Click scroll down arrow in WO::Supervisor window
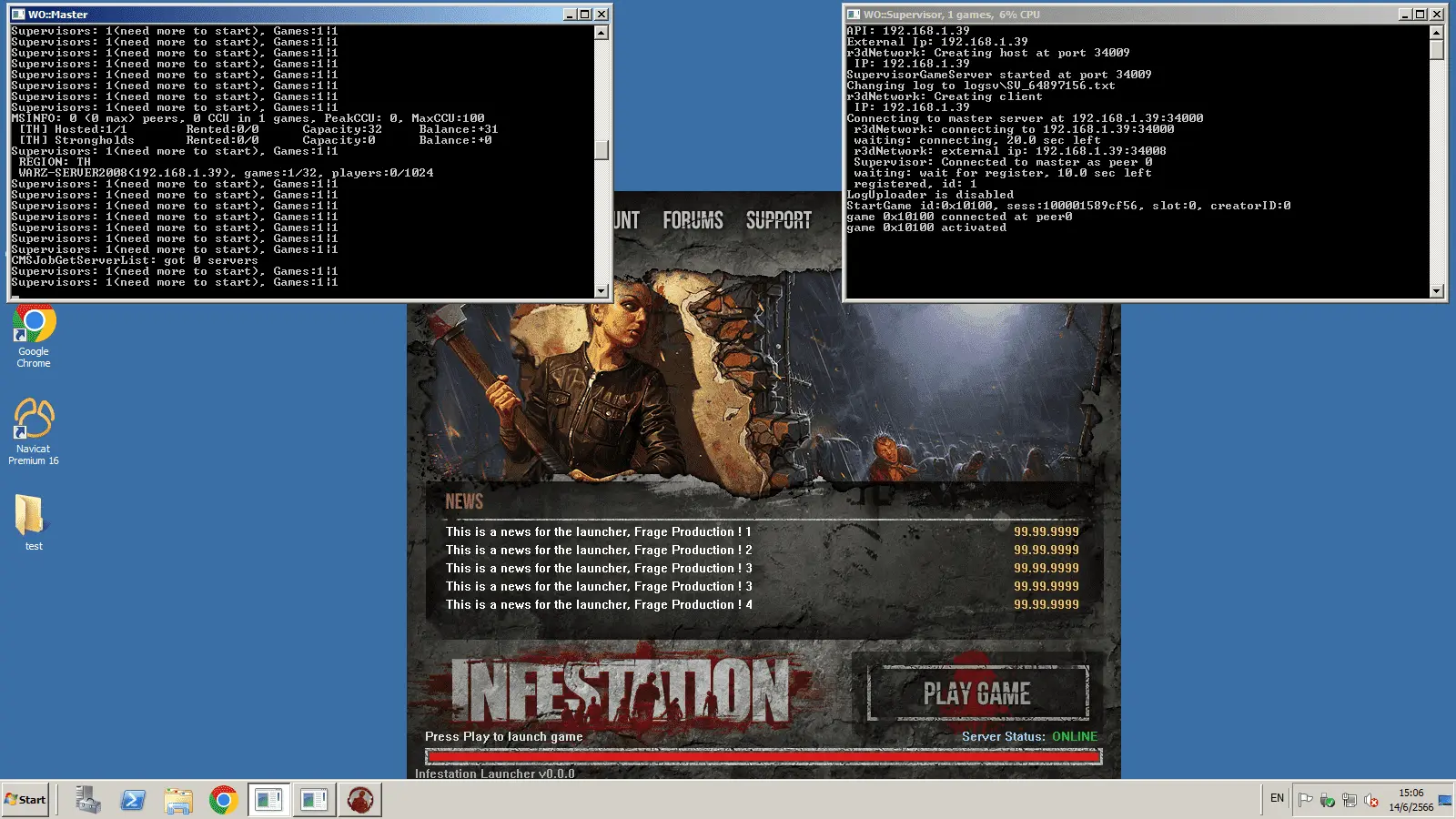The height and width of the screenshot is (819, 1456). 1437,291
